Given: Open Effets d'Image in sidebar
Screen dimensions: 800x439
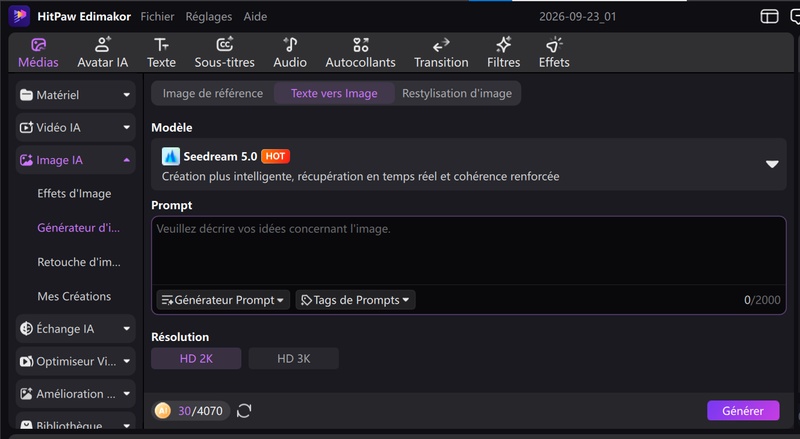Looking at the screenshot, I should click(74, 193).
